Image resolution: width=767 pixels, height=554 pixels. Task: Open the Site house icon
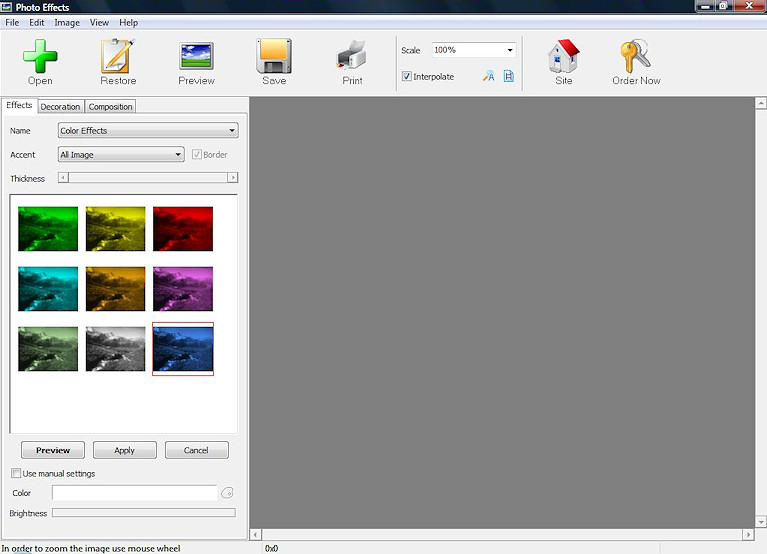pyautogui.click(x=564, y=55)
